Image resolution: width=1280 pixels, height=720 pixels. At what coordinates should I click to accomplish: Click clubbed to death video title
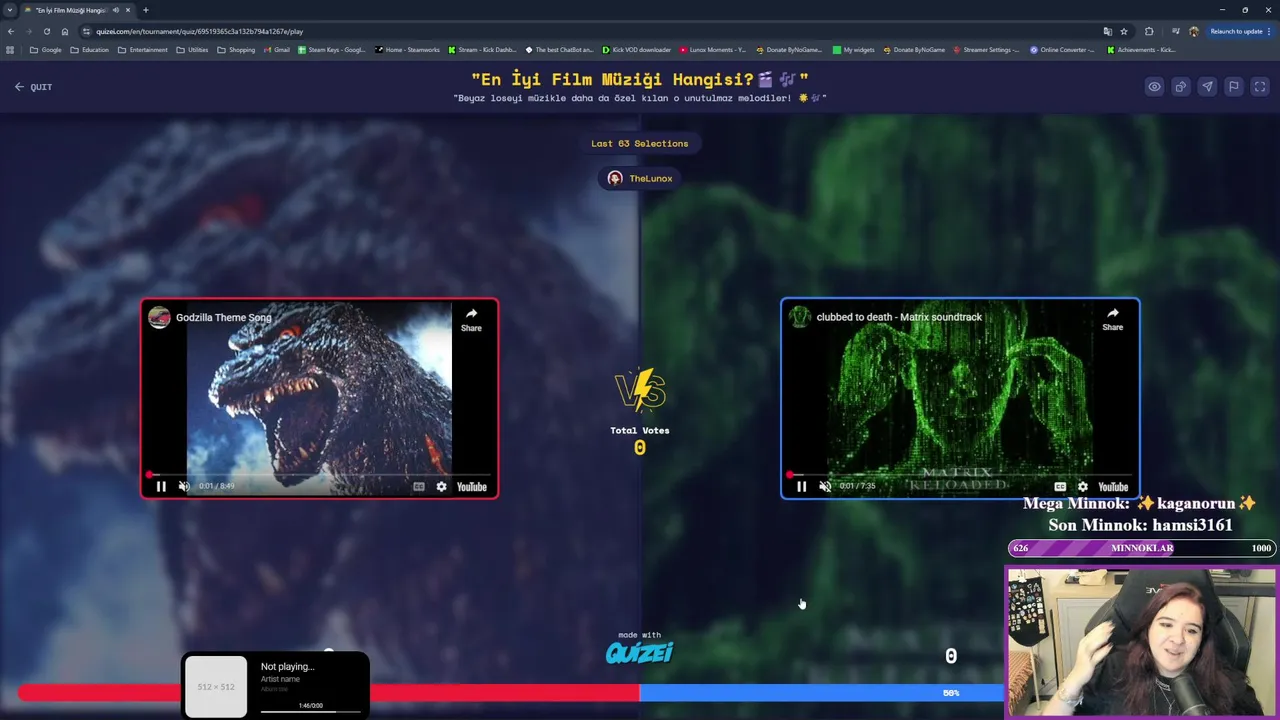tap(899, 317)
